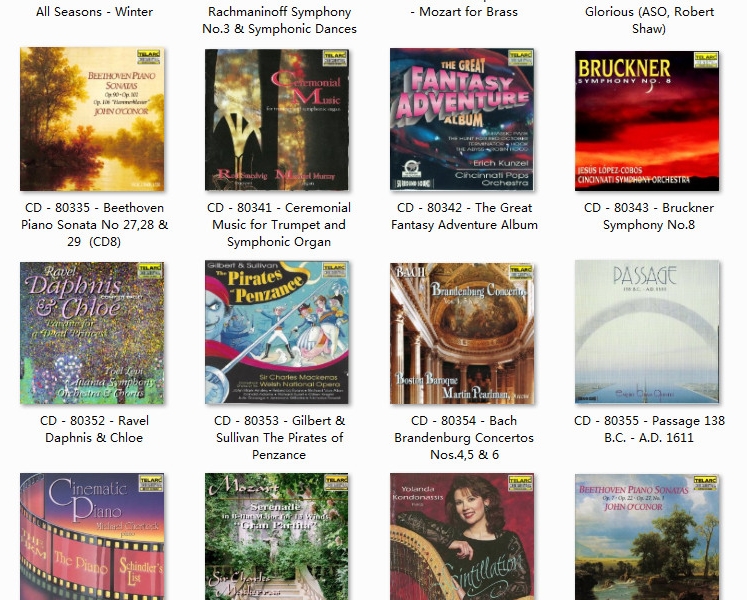The image size is (747, 600).
Task: Open the Bach Brandenburg Concertos cover
Action: click(x=462, y=333)
